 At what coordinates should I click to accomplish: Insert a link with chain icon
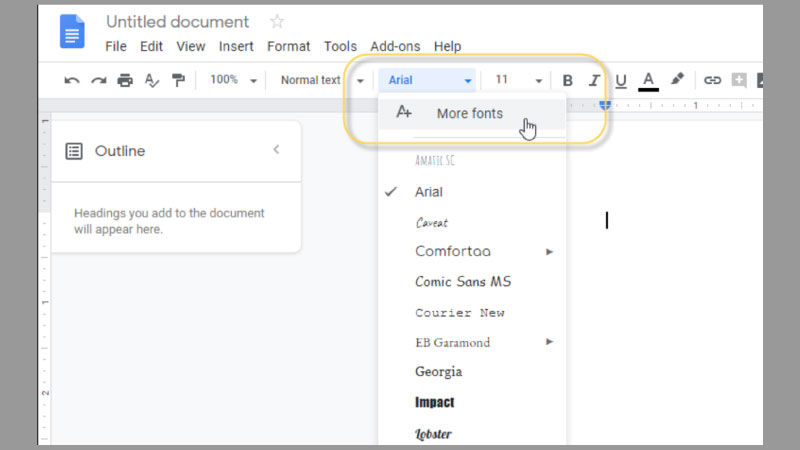[712, 80]
